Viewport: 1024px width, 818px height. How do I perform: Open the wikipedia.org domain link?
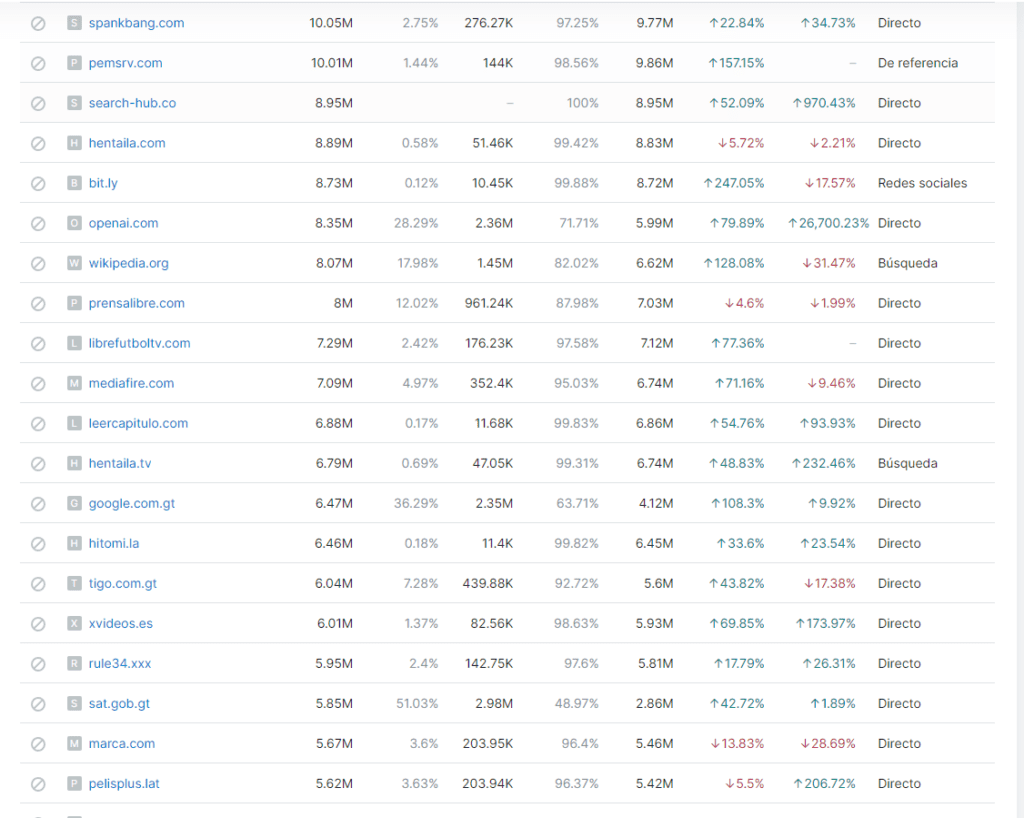(x=129, y=263)
